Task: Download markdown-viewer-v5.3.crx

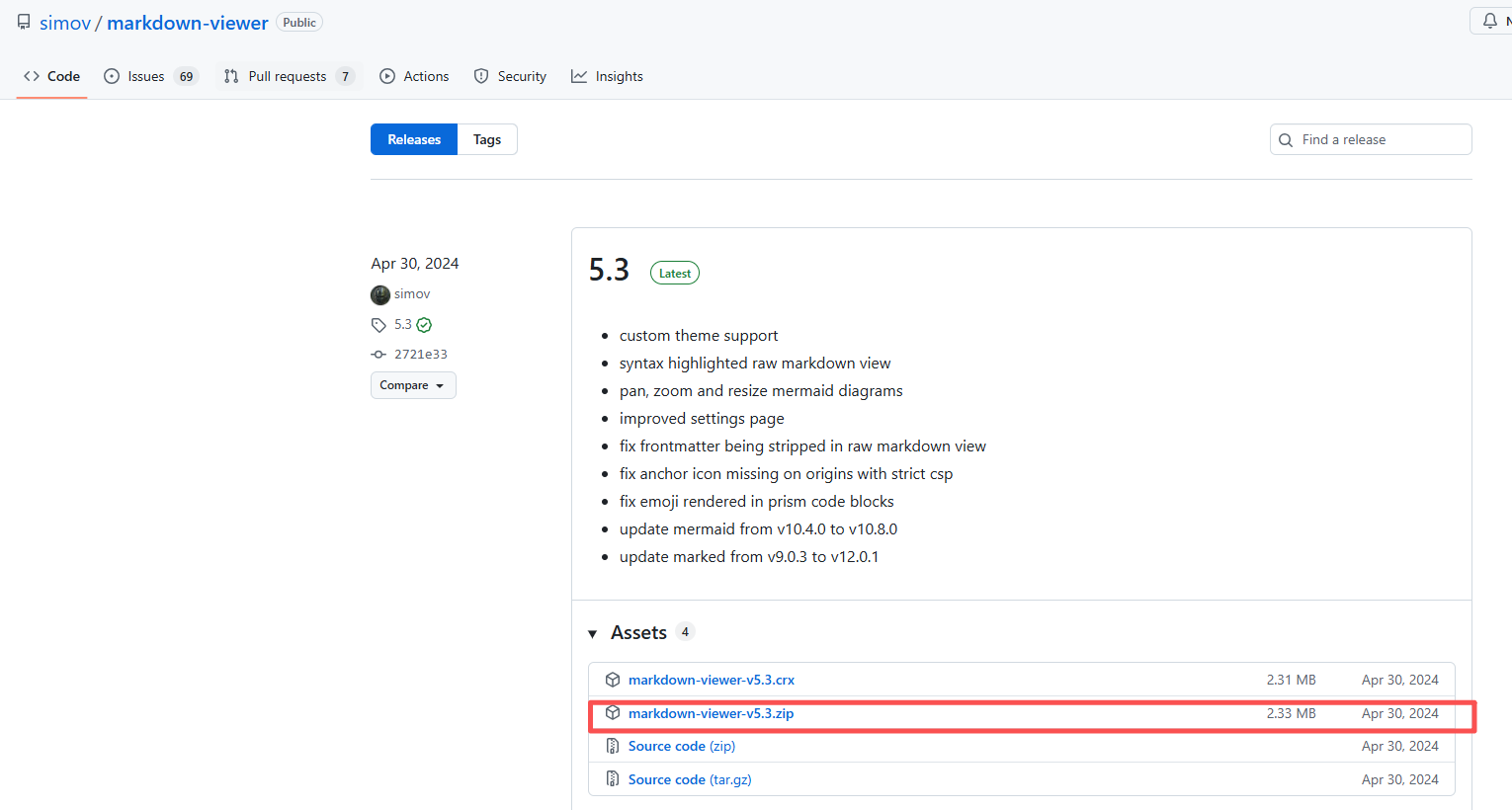Action: pyautogui.click(x=712, y=680)
